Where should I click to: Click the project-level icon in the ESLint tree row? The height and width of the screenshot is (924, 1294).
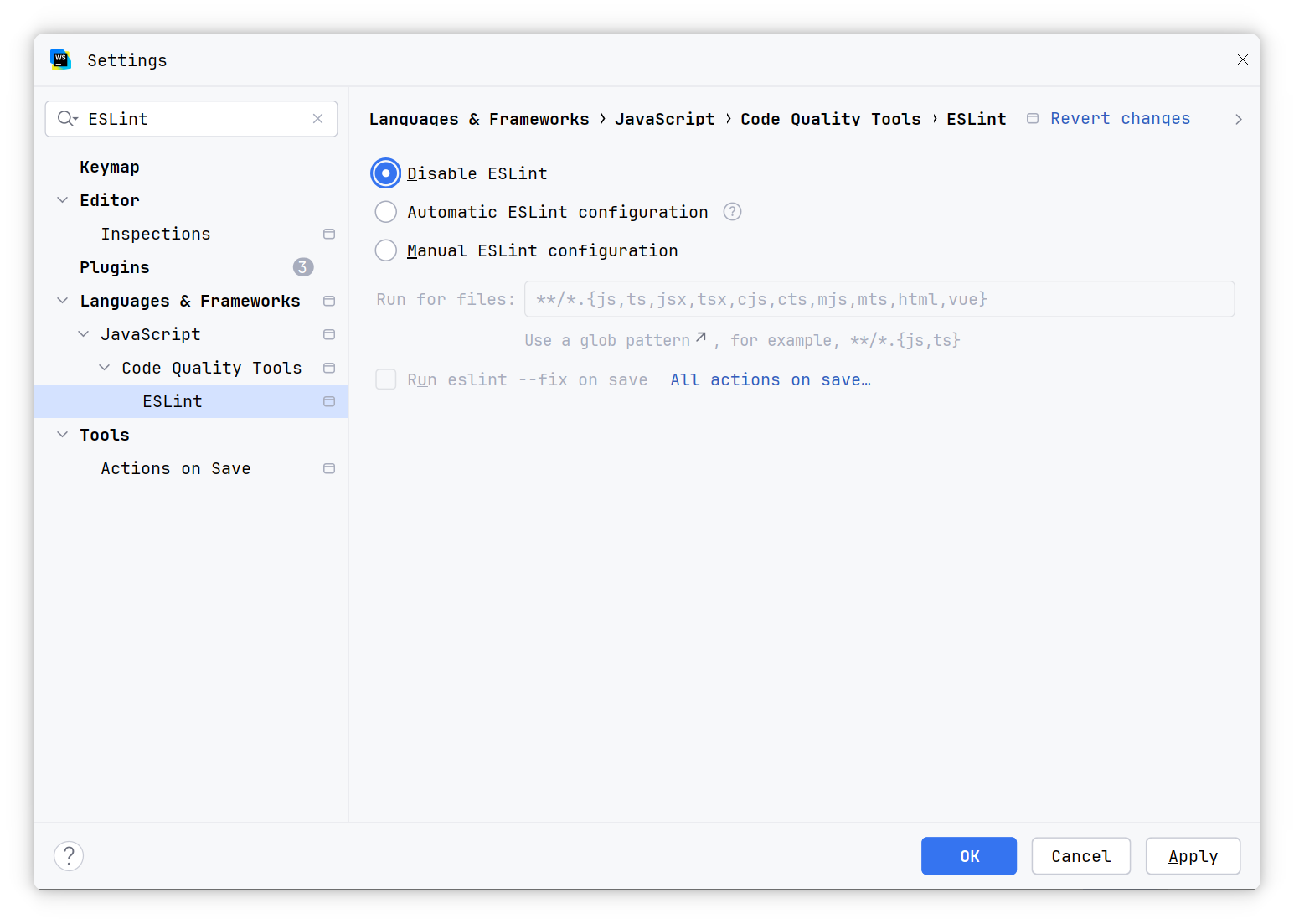pyautogui.click(x=329, y=401)
